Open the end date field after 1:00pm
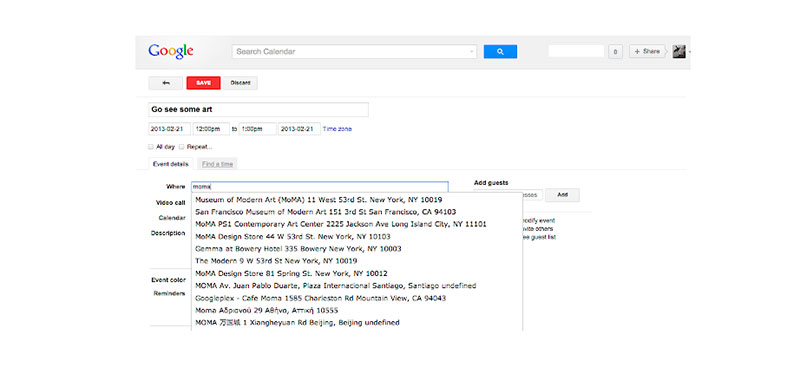Viewport: 800px width, 368px height. tap(299, 129)
